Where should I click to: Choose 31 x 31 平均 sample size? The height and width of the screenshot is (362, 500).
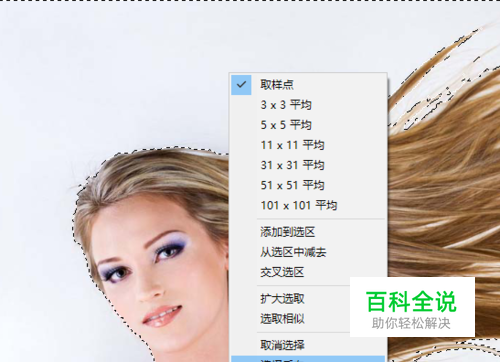(308, 165)
